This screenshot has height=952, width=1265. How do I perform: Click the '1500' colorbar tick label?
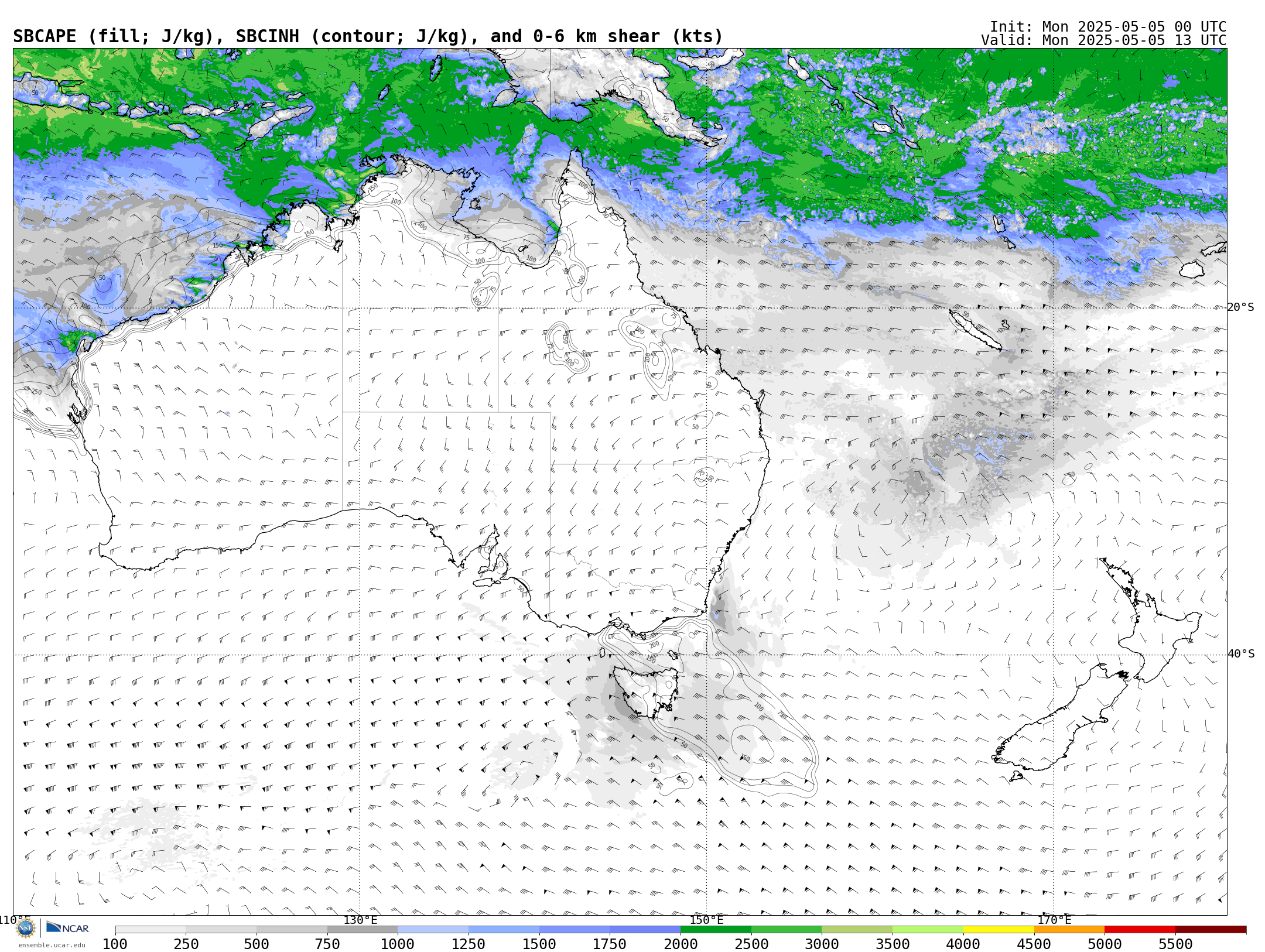click(x=539, y=944)
